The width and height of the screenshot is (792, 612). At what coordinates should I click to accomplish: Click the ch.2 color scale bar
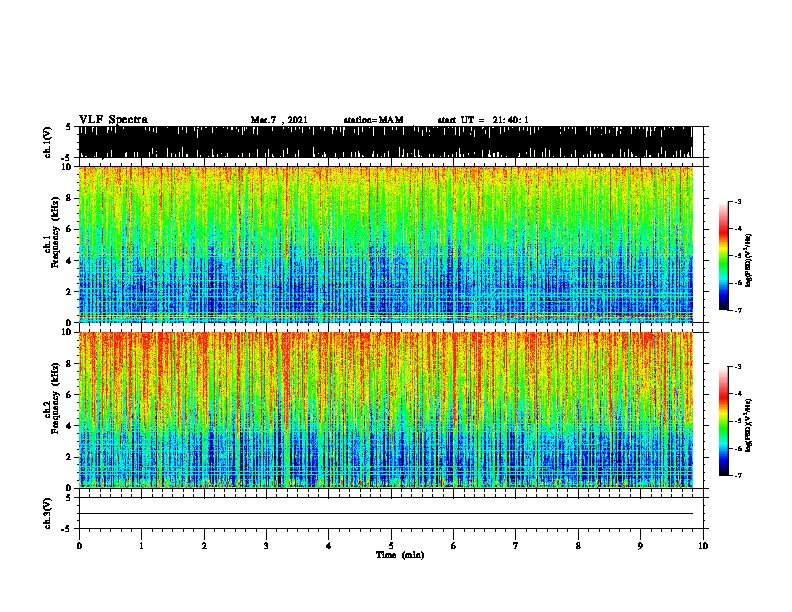[724, 421]
